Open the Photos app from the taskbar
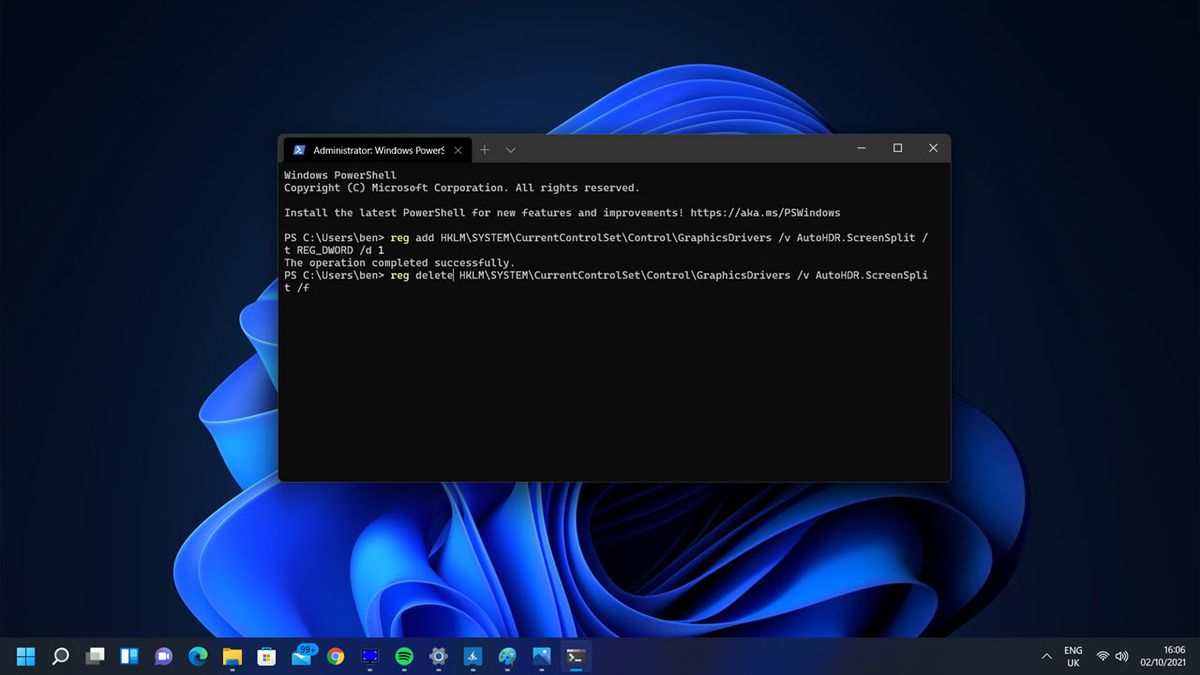Screen dimensions: 1200x675 coord(540,657)
